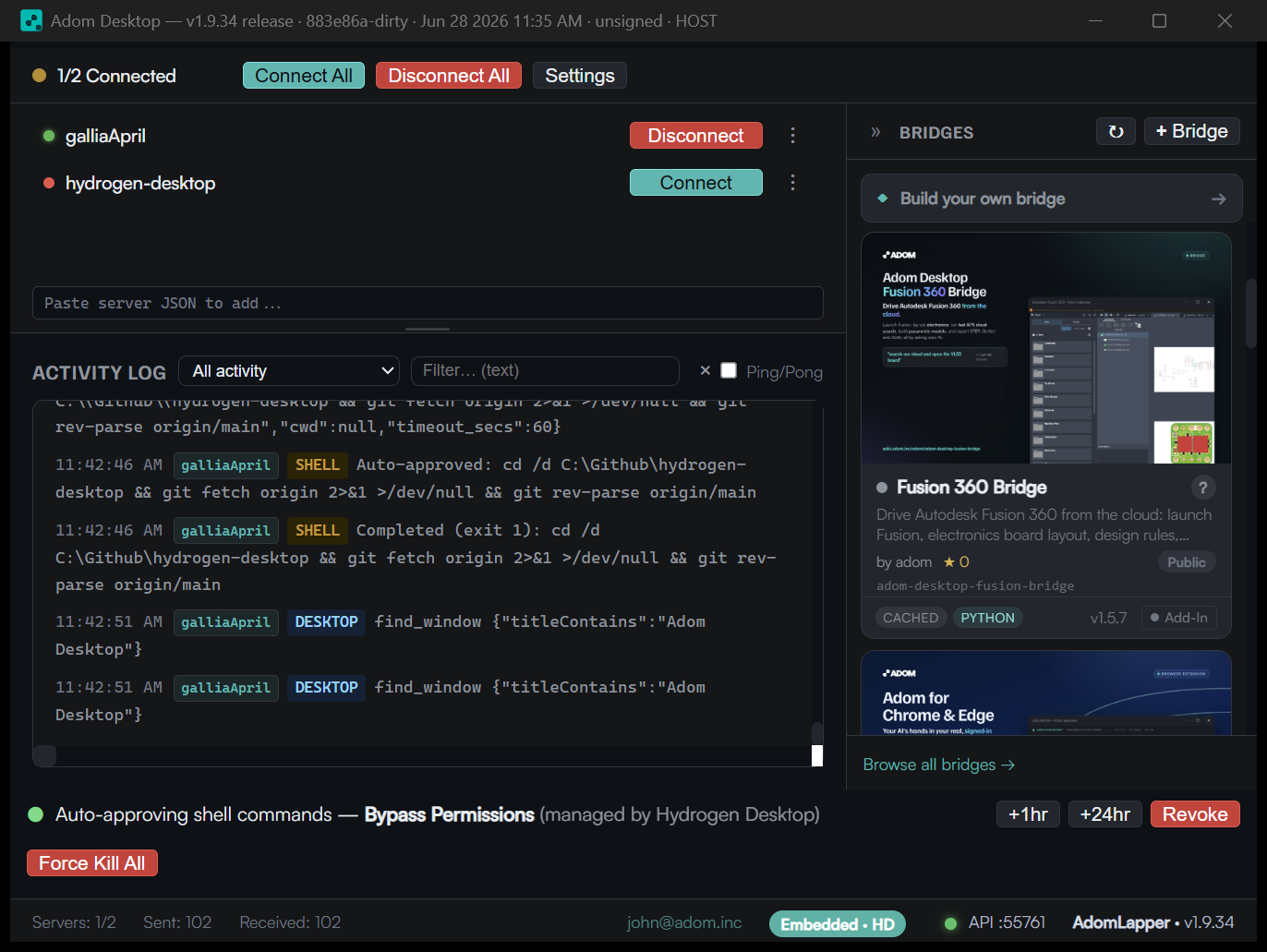Viewport: 1267px width, 952px height.
Task: Click Disconnect All
Action: pos(449,76)
